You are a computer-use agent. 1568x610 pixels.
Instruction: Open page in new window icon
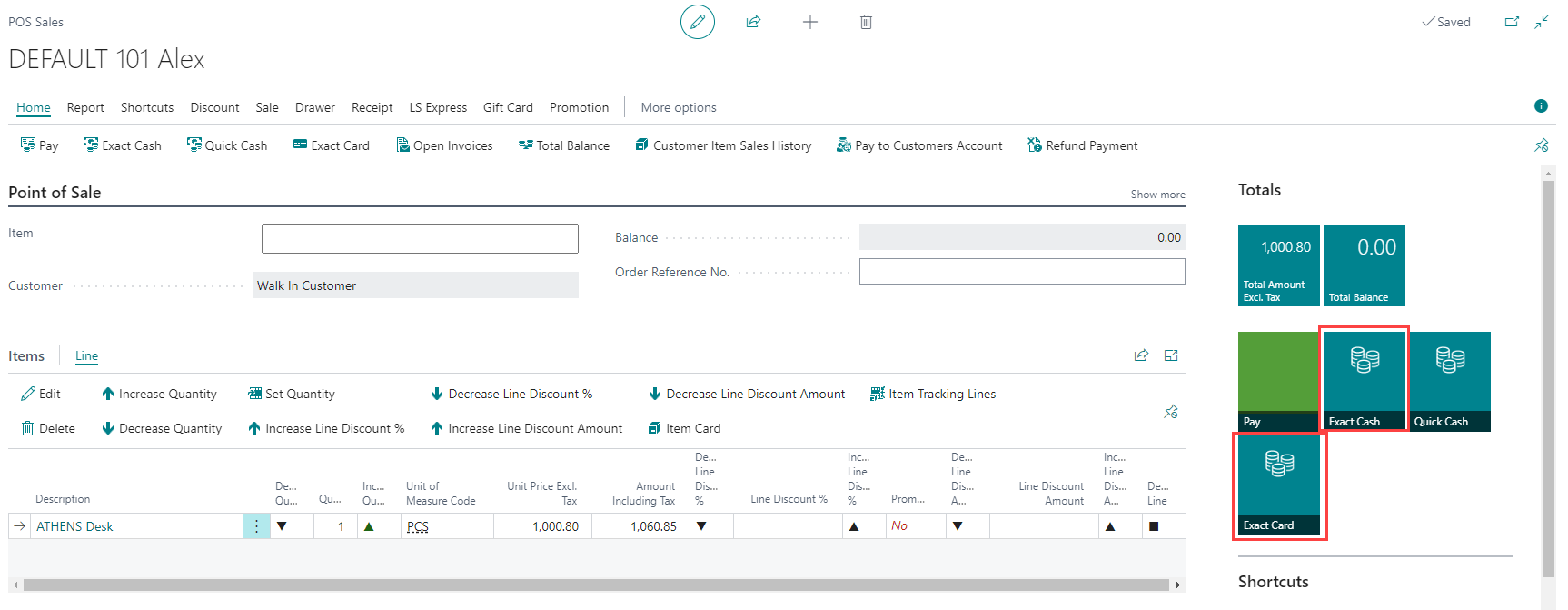[1512, 22]
